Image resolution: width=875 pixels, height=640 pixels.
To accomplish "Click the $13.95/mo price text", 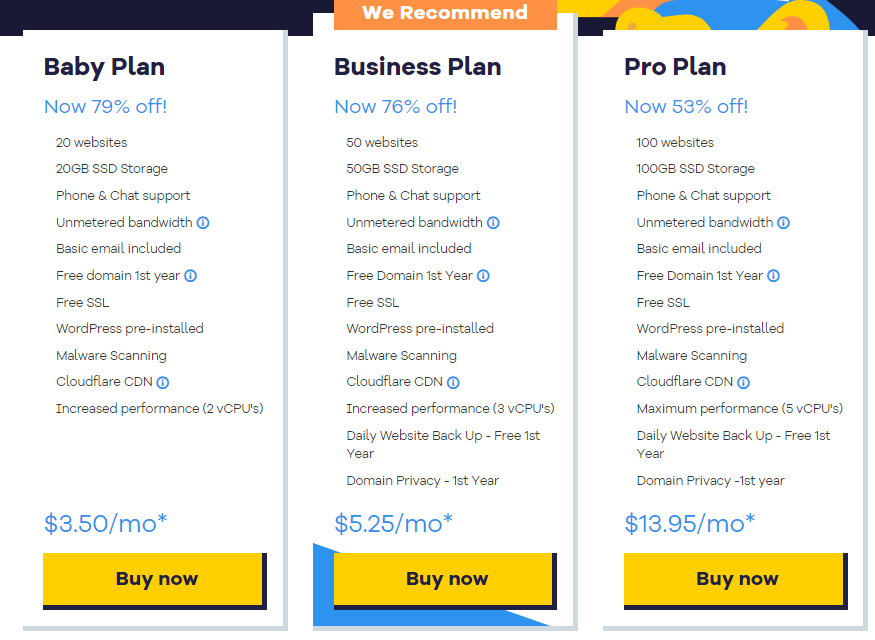I will [x=689, y=523].
